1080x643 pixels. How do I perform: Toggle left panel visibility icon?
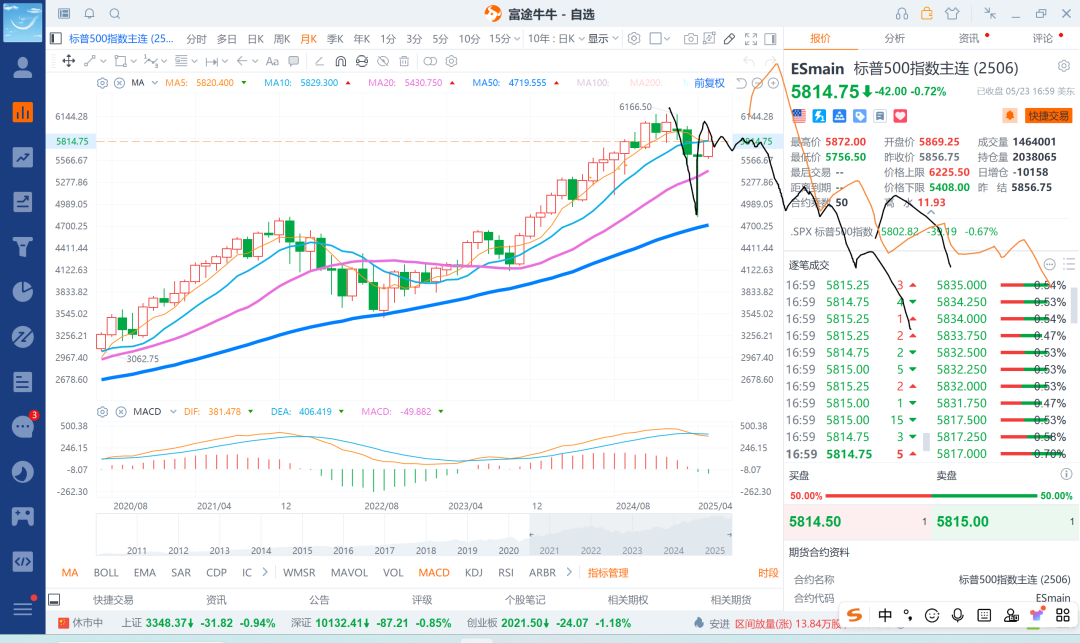[56, 39]
